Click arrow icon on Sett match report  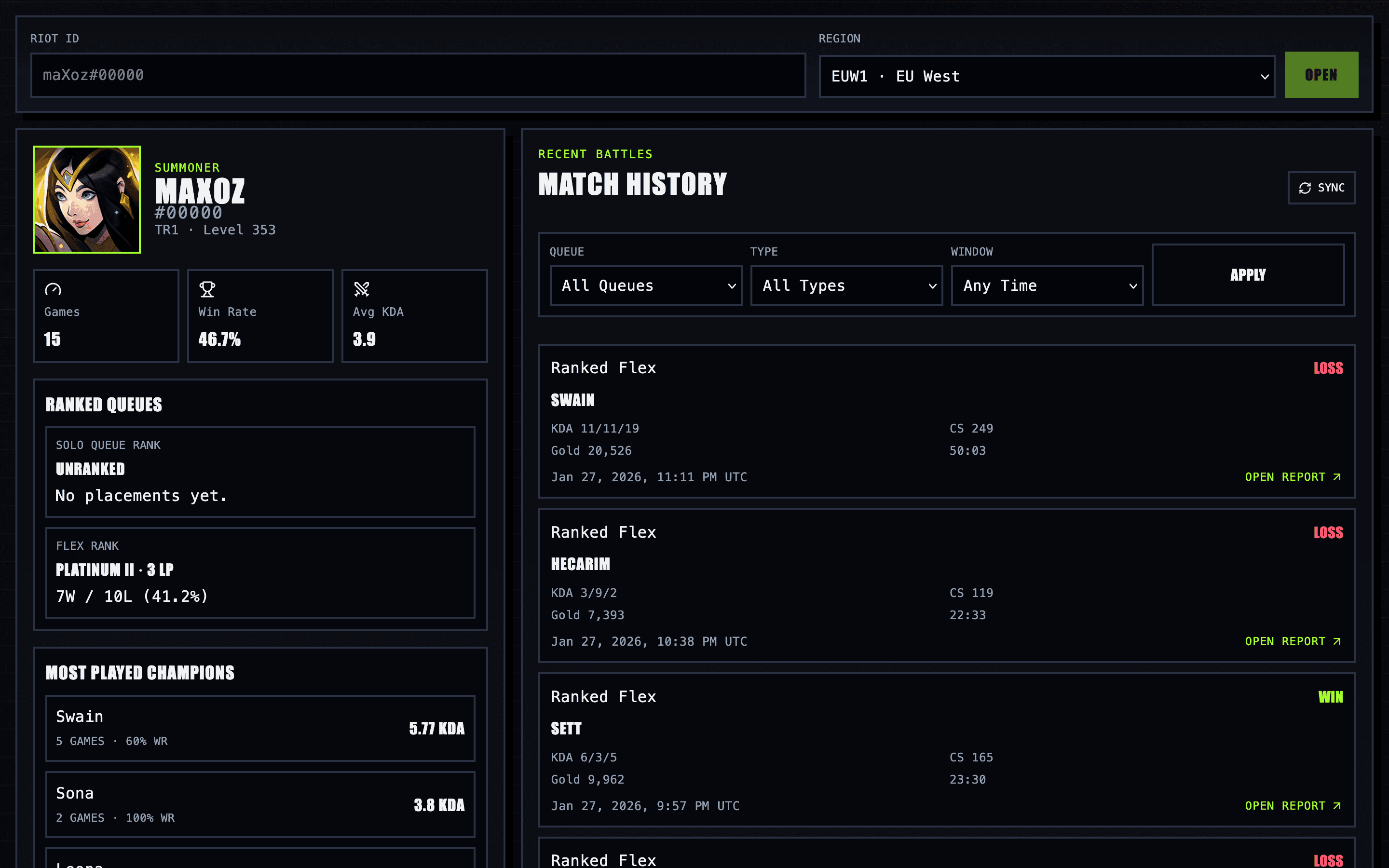1337,806
